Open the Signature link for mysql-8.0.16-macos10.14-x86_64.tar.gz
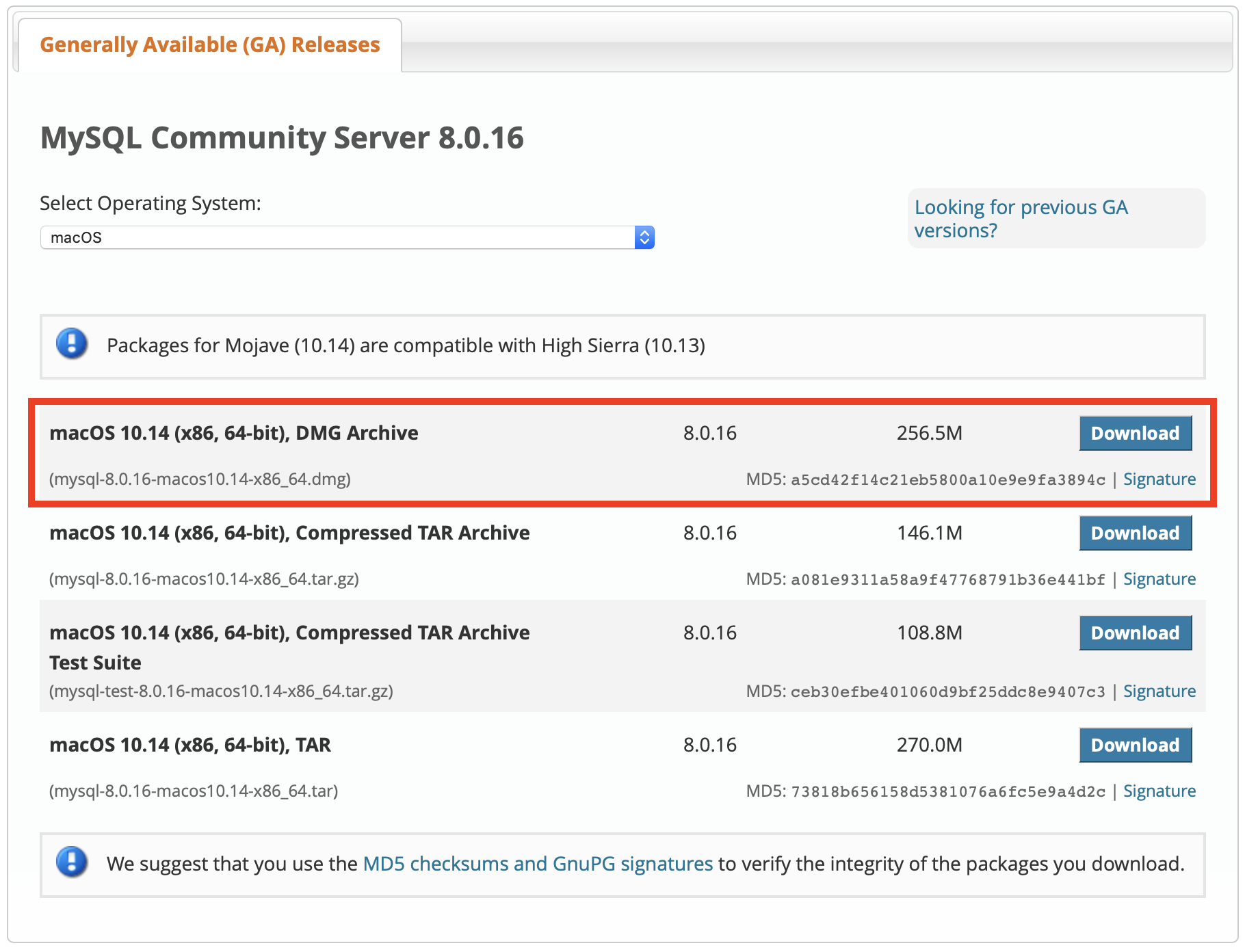The width and height of the screenshot is (1245, 952). click(1159, 579)
